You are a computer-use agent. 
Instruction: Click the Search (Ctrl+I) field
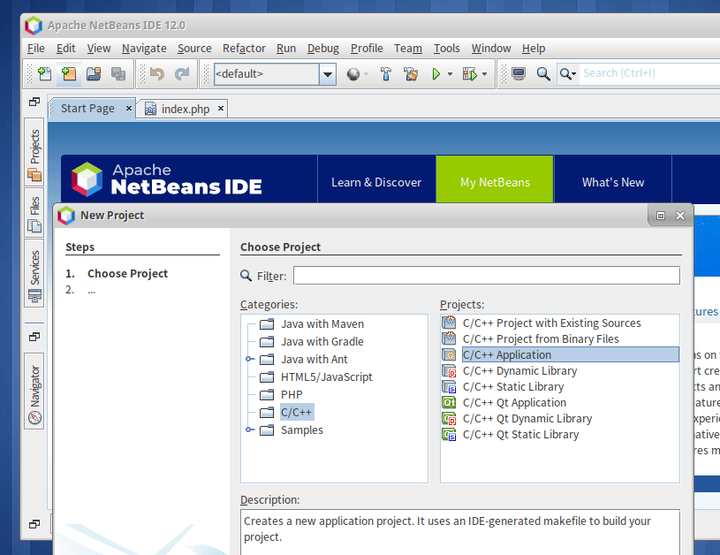[x=649, y=73]
